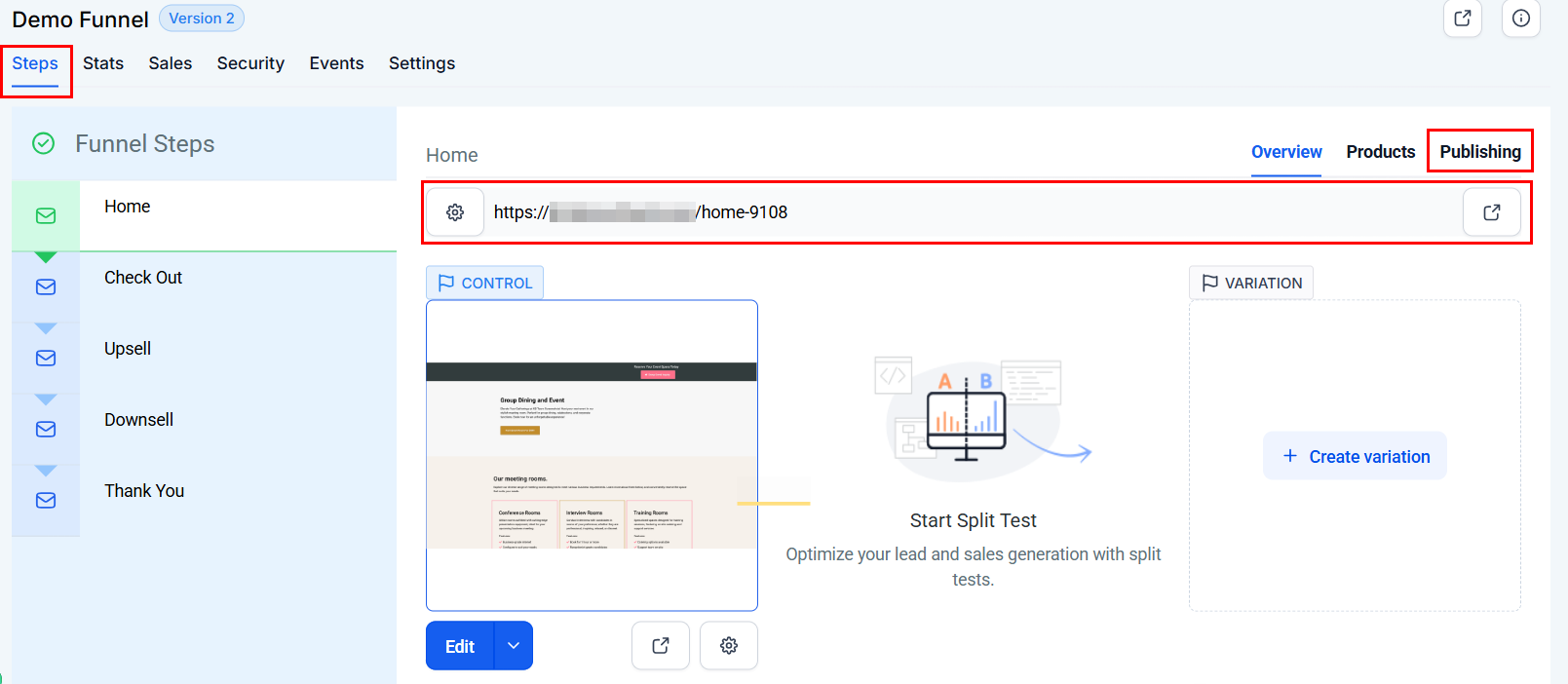Go to the Events tab
This screenshot has height=684, width=1568.
(336, 63)
